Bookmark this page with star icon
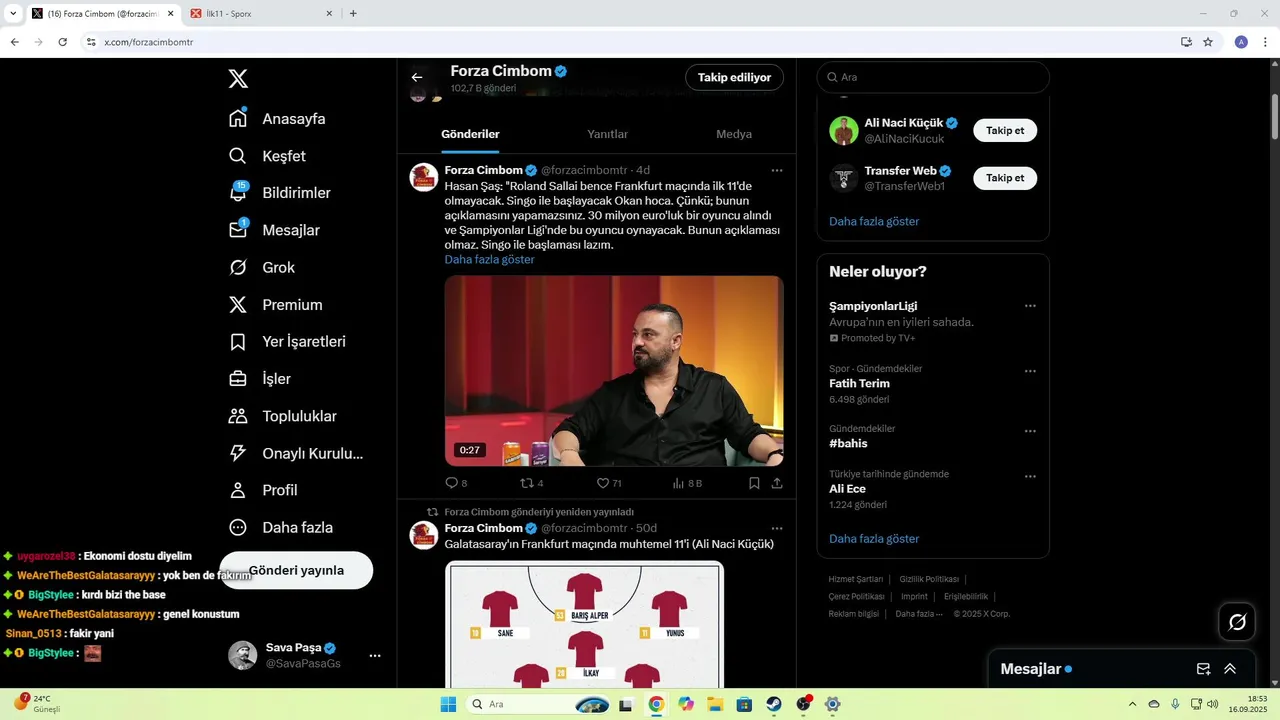This screenshot has width=1280, height=720. 1208,42
